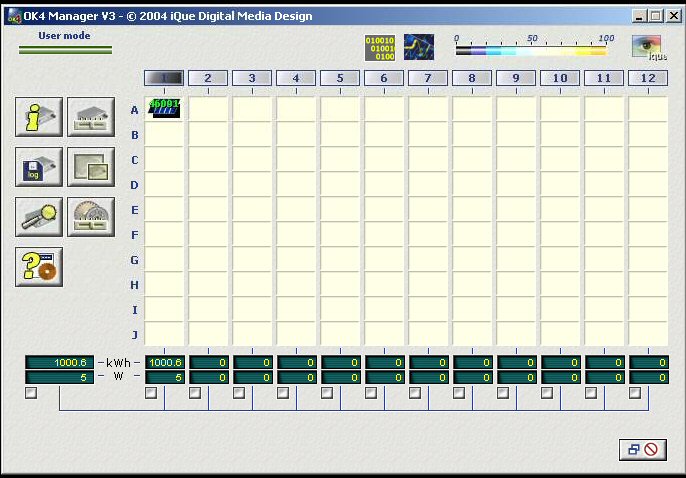Image resolution: width=686 pixels, height=478 pixels.
Task: Select column header 1
Action: coord(164,78)
